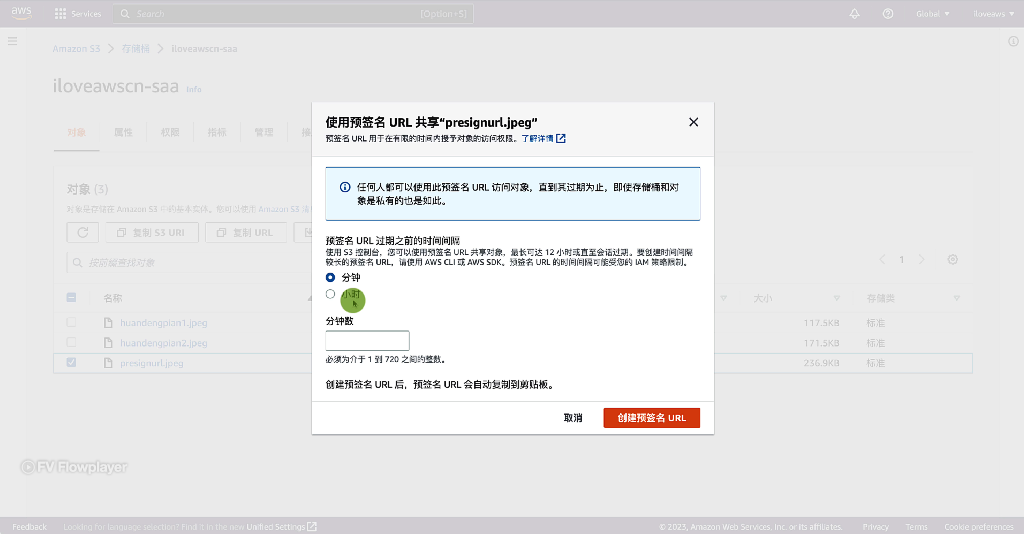The height and width of the screenshot is (534, 1024).
Task: Click the top search field
Action: point(293,14)
